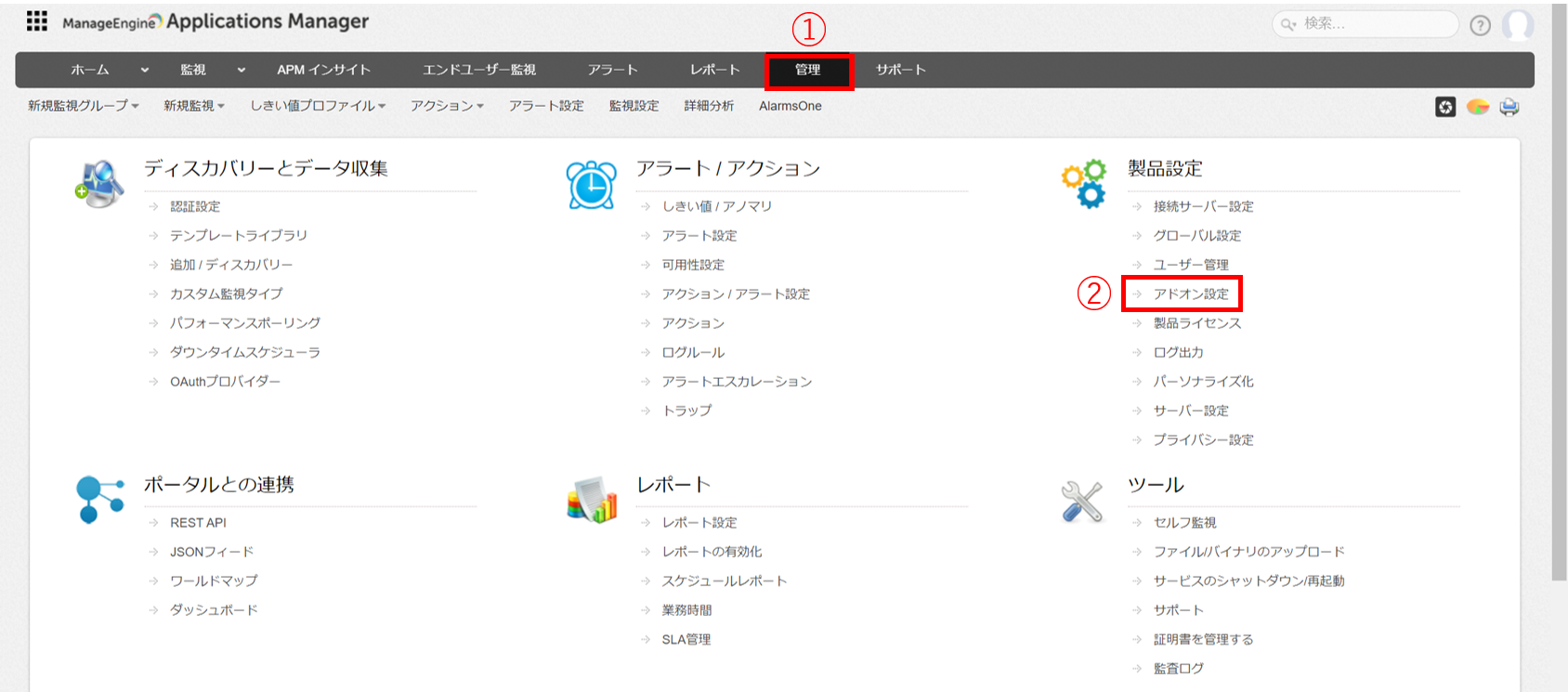Image resolution: width=1568 pixels, height=692 pixels.
Task: Open the help question mark icon
Action: 1481,25
